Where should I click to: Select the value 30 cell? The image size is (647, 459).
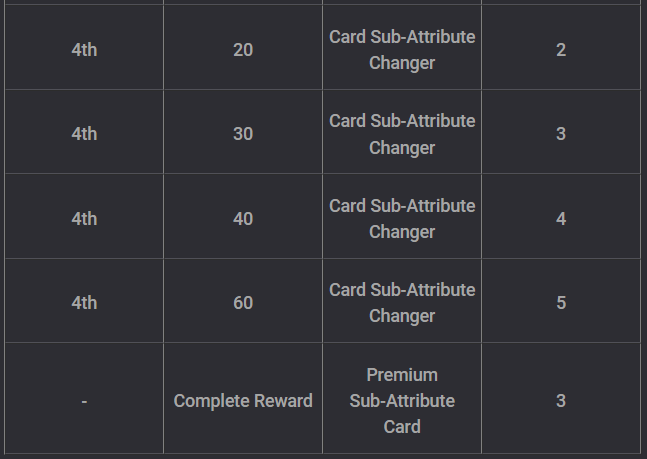(x=243, y=134)
